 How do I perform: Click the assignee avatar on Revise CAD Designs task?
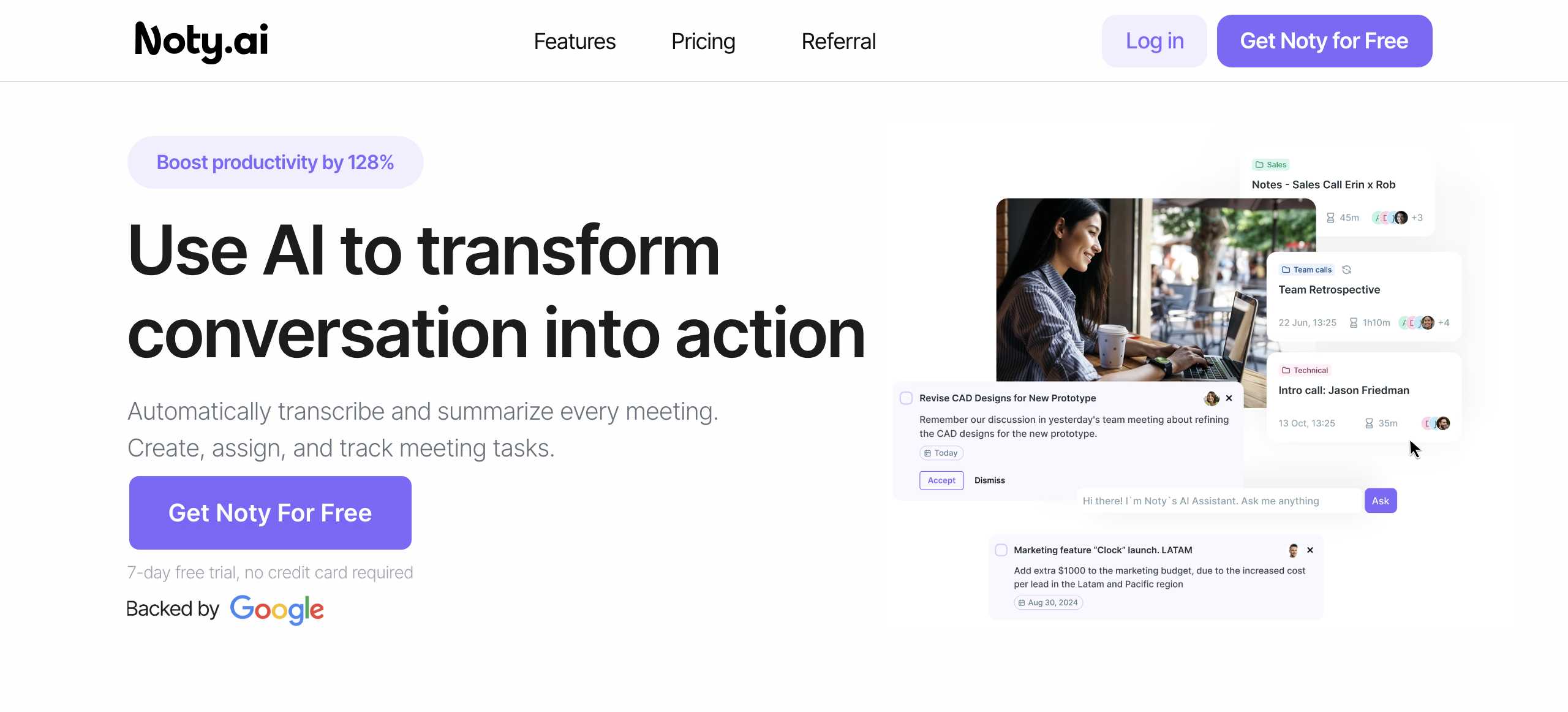1211,398
